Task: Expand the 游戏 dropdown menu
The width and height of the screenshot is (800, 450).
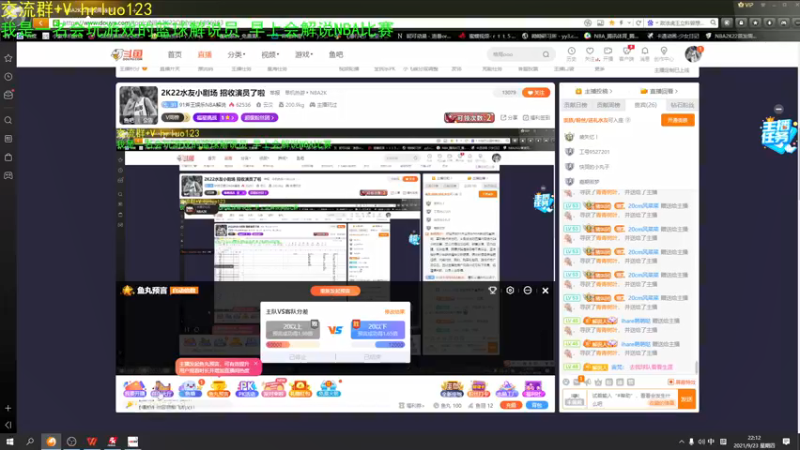Action: point(304,55)
